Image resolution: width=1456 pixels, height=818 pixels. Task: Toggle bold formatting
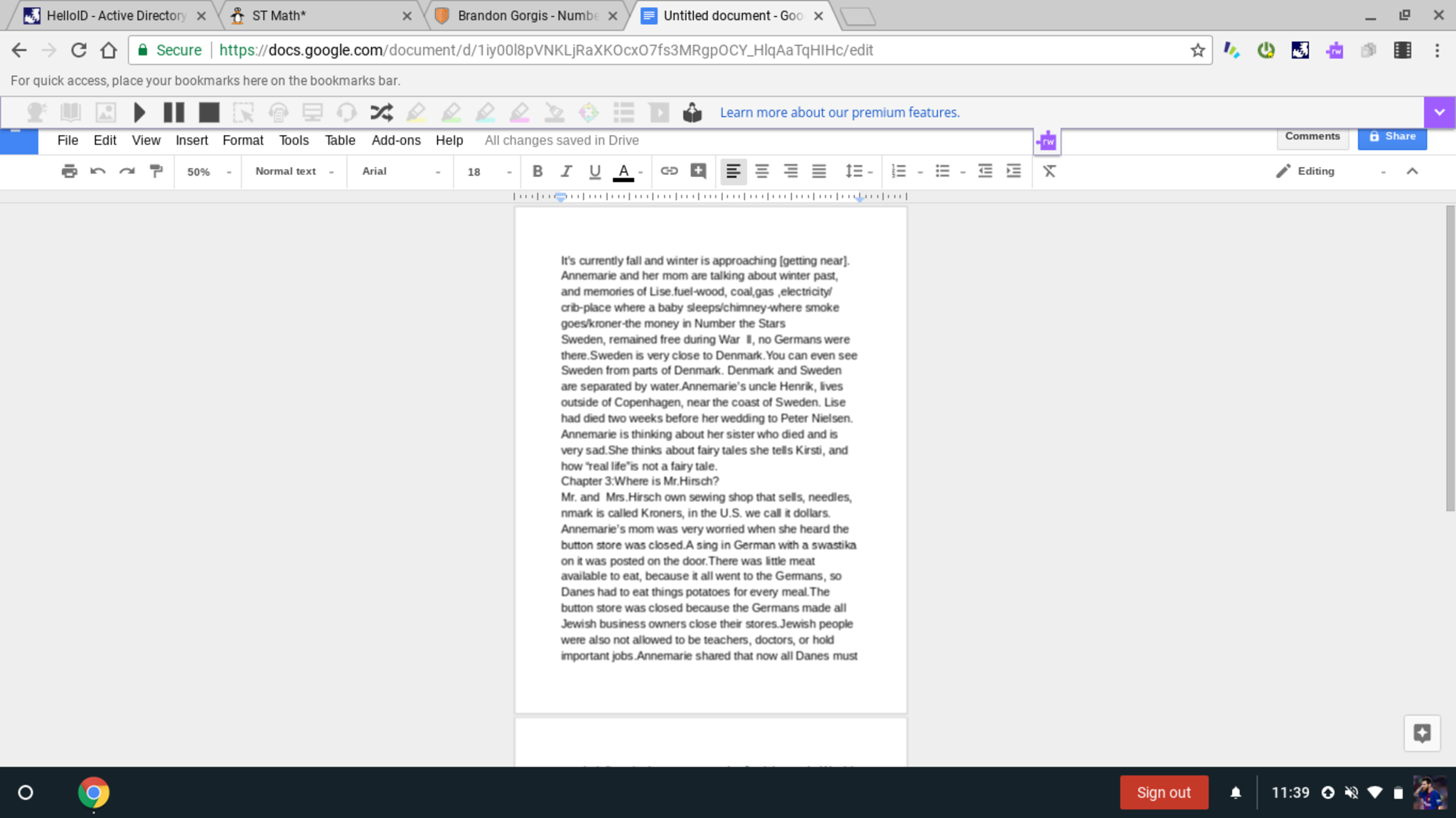click(537, 171)
